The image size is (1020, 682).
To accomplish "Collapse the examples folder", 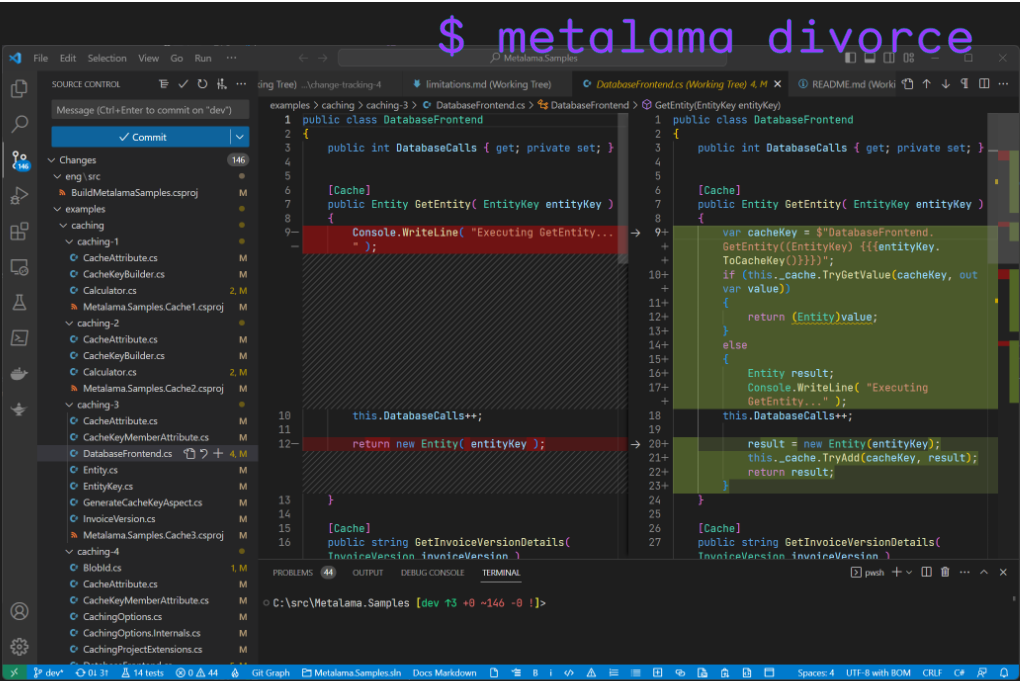I will (x=57, y=209).
